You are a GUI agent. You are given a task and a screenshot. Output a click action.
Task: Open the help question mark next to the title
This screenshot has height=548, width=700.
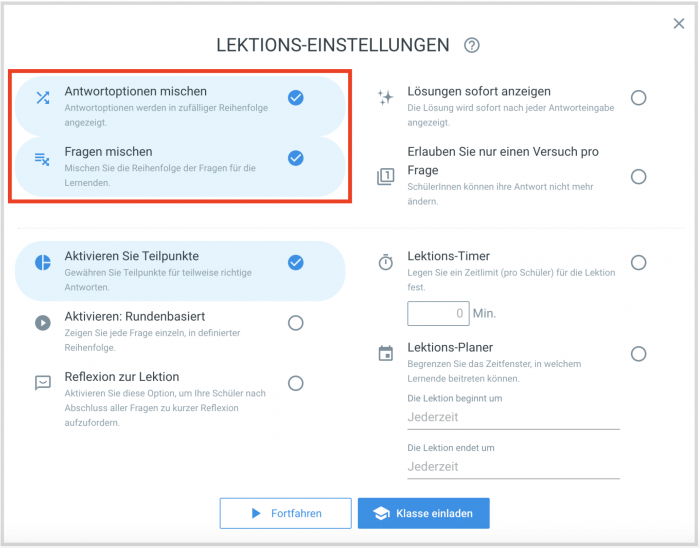(471, 45)
